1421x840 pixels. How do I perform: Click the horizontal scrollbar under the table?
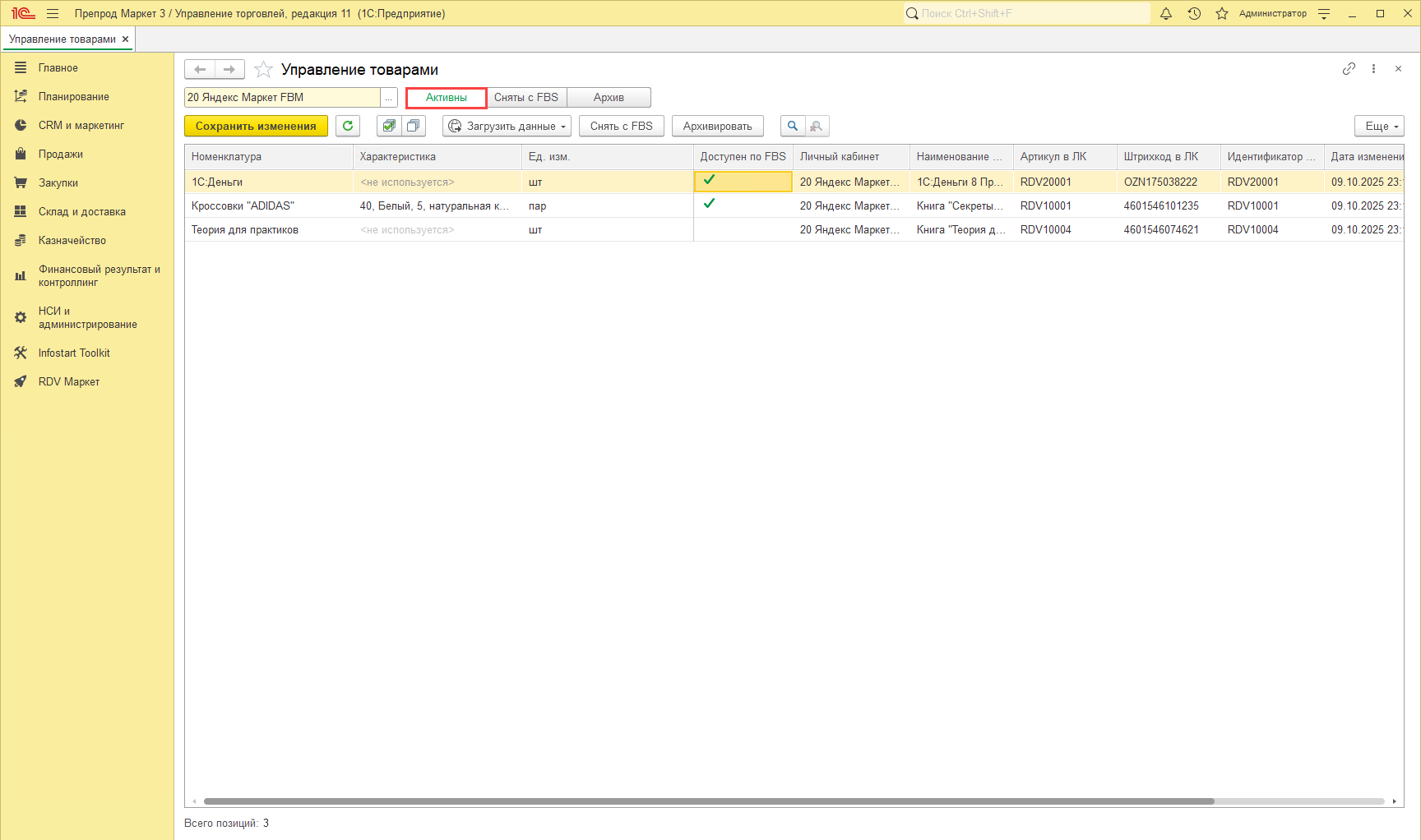[709, 801]
